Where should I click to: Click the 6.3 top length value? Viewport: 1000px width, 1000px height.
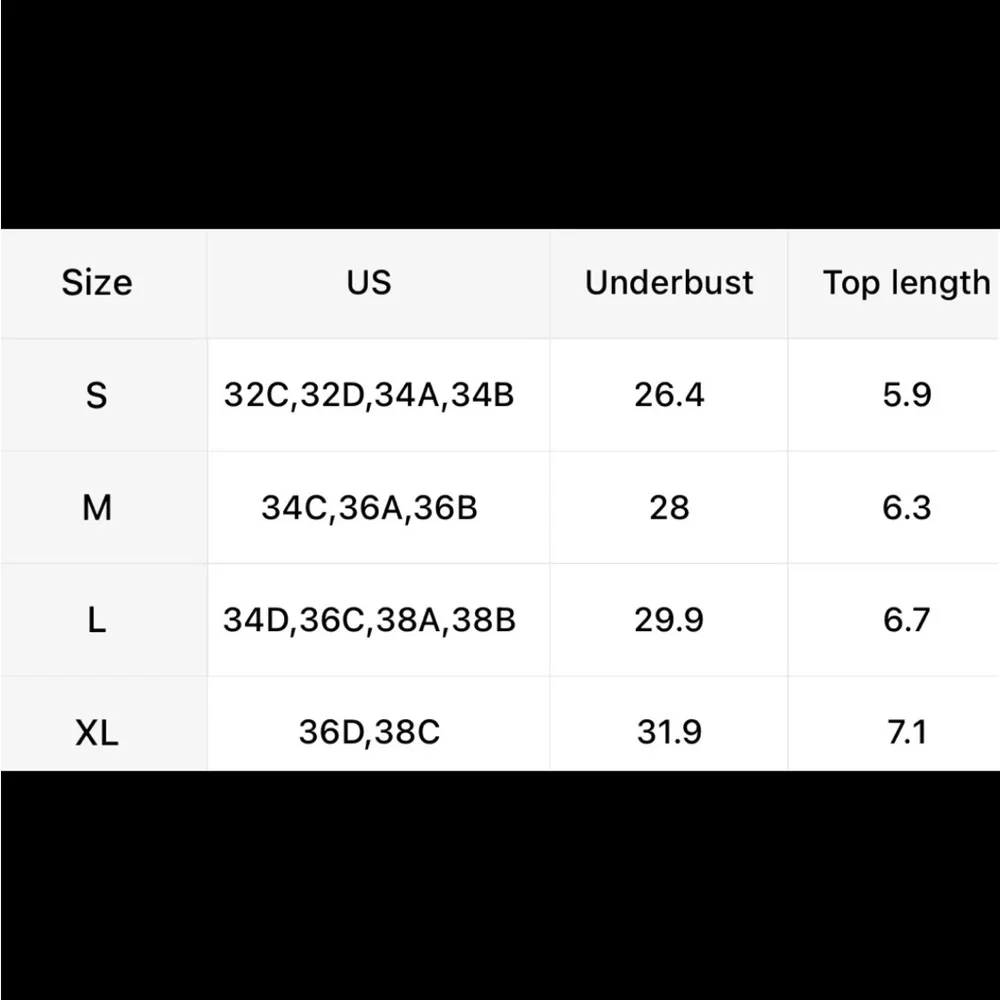click(x=906, y=508)
